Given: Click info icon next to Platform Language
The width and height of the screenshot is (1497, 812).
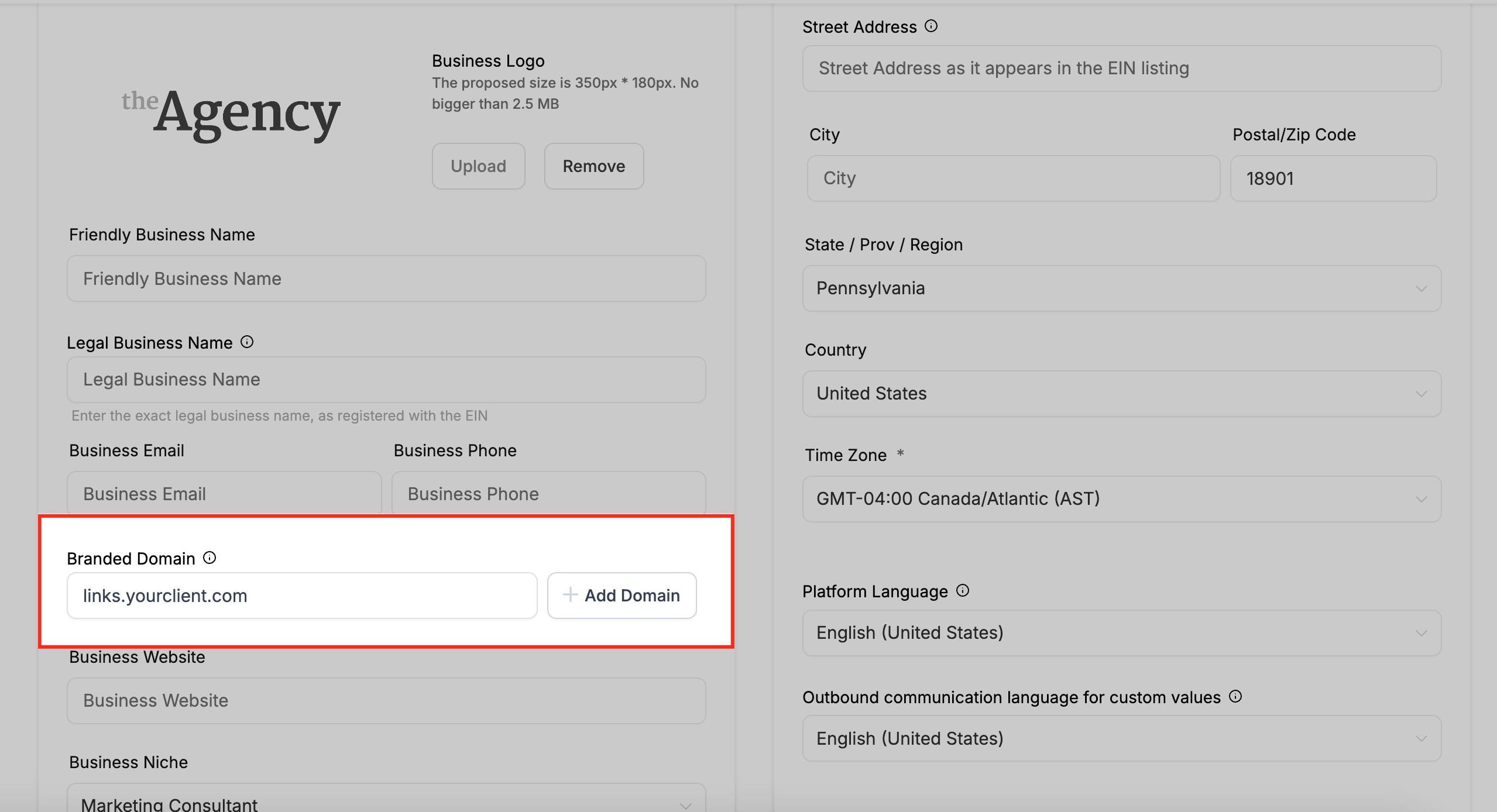Looking at the screenshot, I should click(x=963, y=591).
